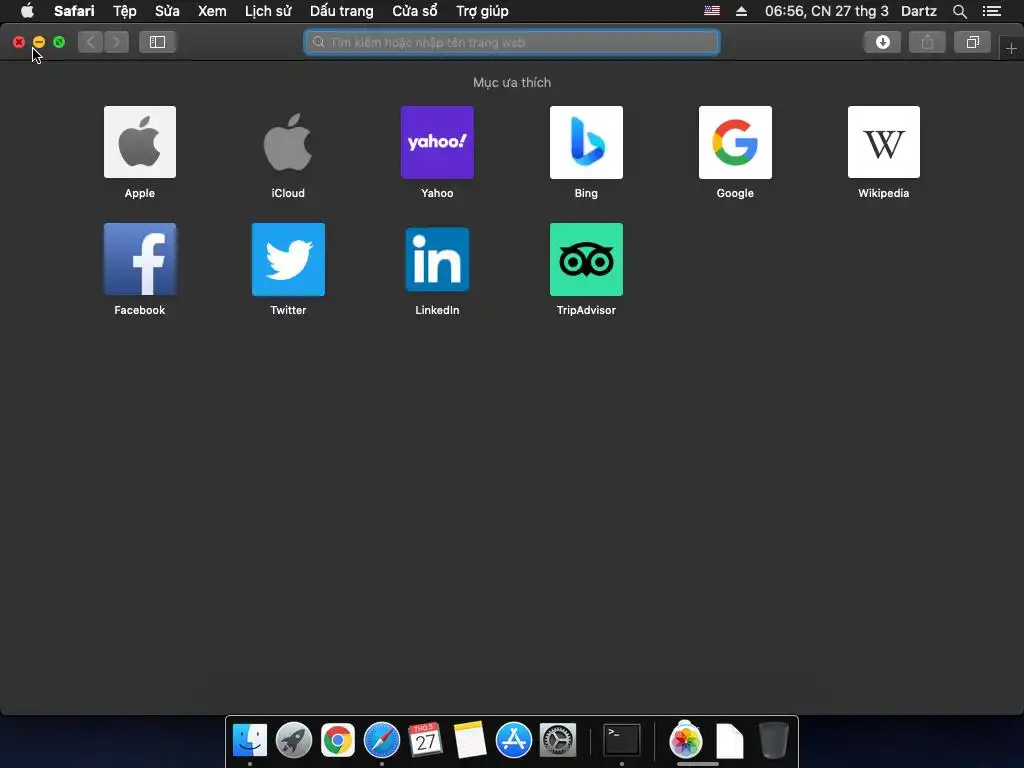Toggle the Safari sidebar
1024x768 pixels.
tap(157, 42)
